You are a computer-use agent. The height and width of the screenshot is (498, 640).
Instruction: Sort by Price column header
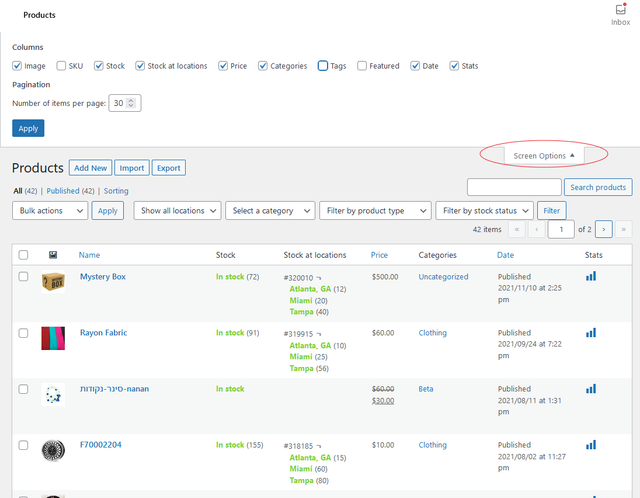[x=379, y=255]
